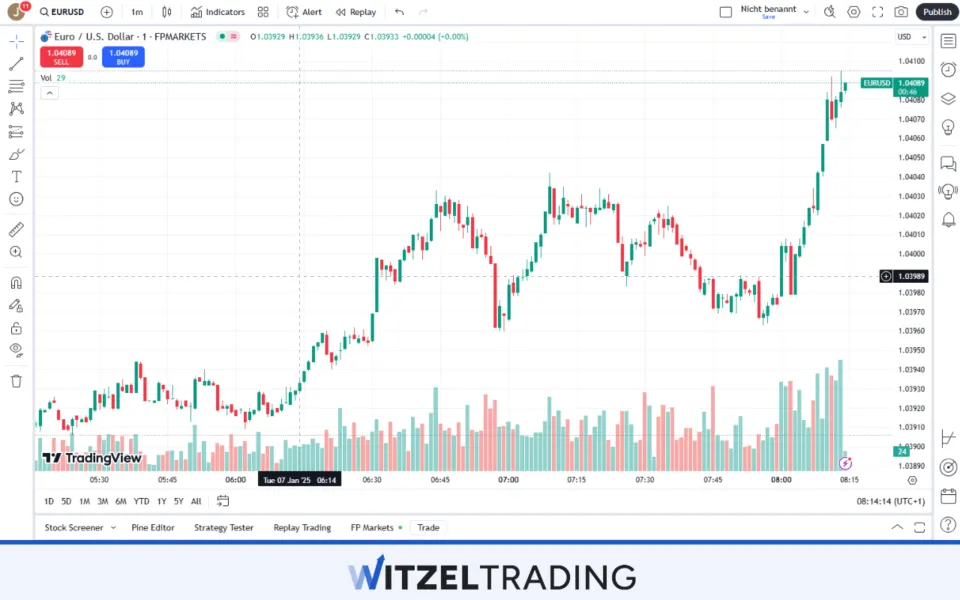
Task: Select the ruler measure tool
Action: click(16, 230)
